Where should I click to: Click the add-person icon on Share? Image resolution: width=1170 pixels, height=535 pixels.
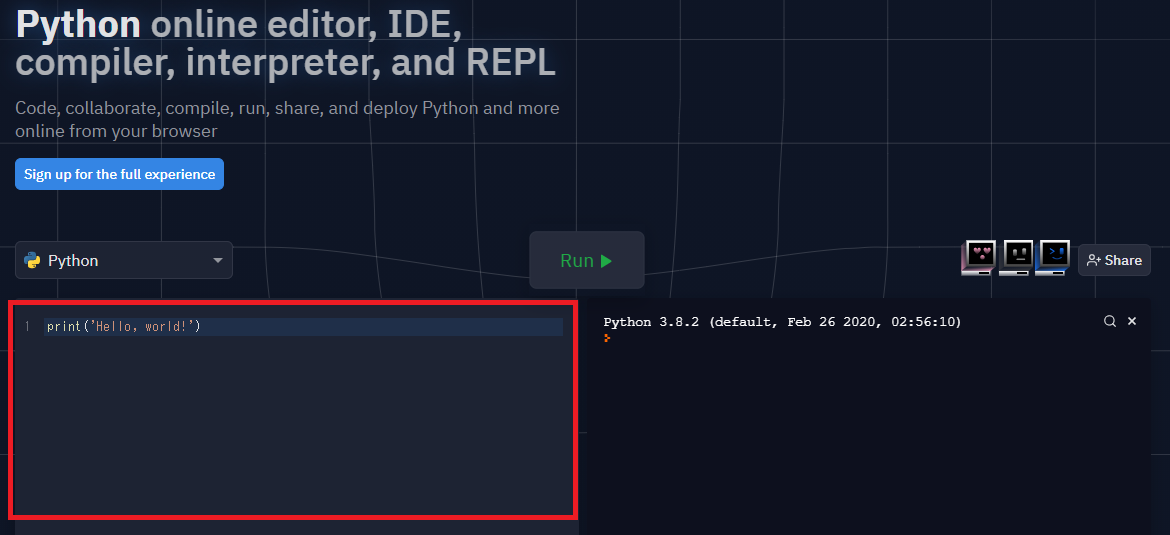pyautogui.click(x=1094, y=260)
